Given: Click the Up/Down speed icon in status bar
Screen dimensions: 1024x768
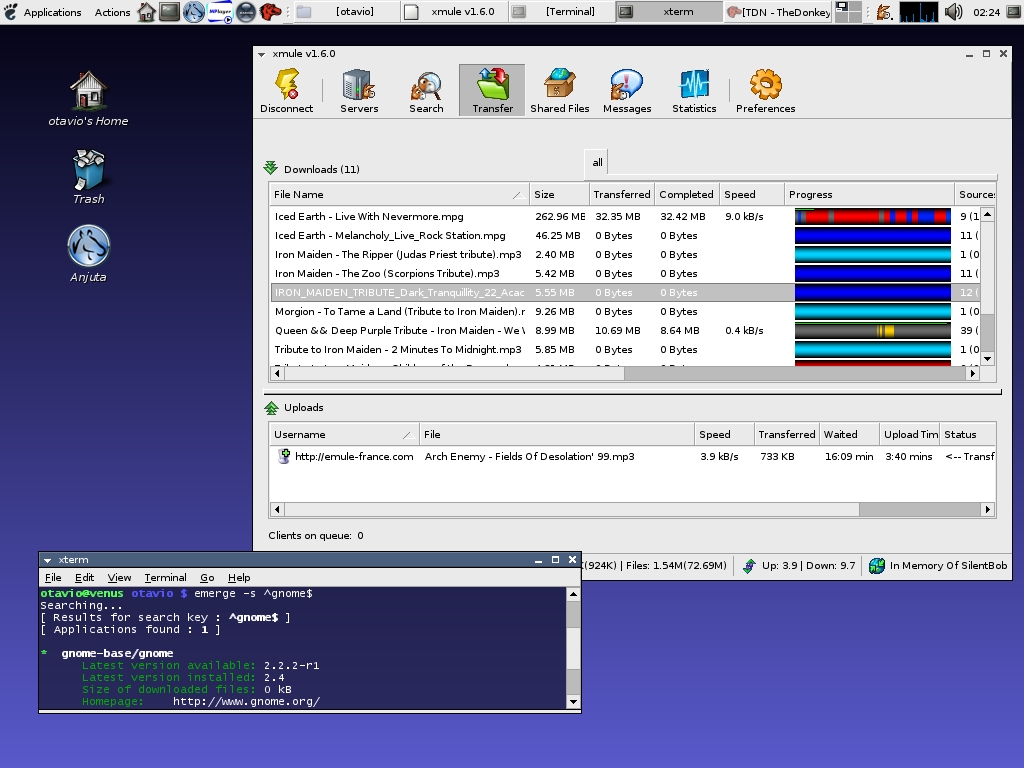Looking at the screenshot, I should pos(749,566).
